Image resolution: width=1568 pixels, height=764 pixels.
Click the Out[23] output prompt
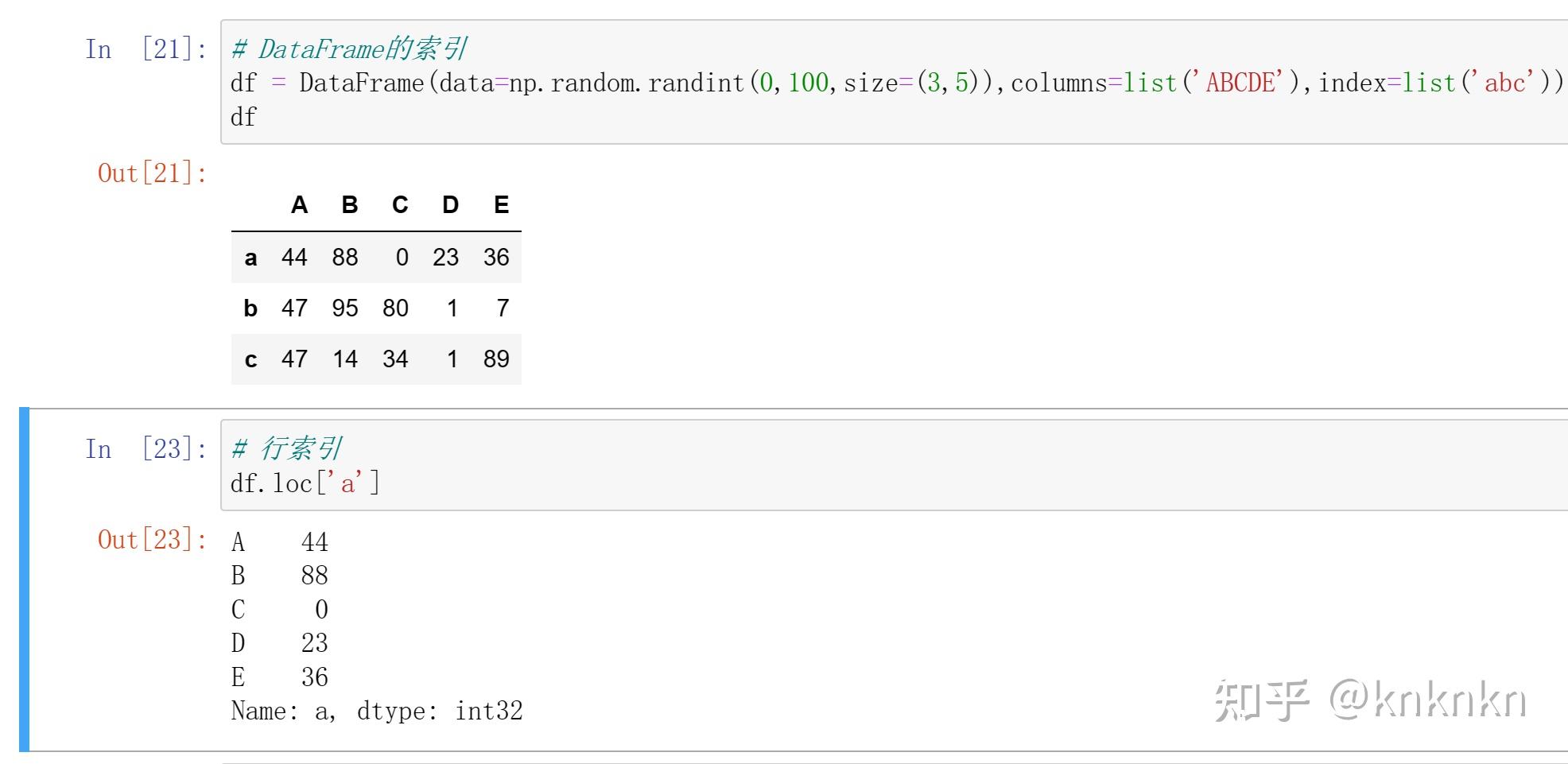152,540
